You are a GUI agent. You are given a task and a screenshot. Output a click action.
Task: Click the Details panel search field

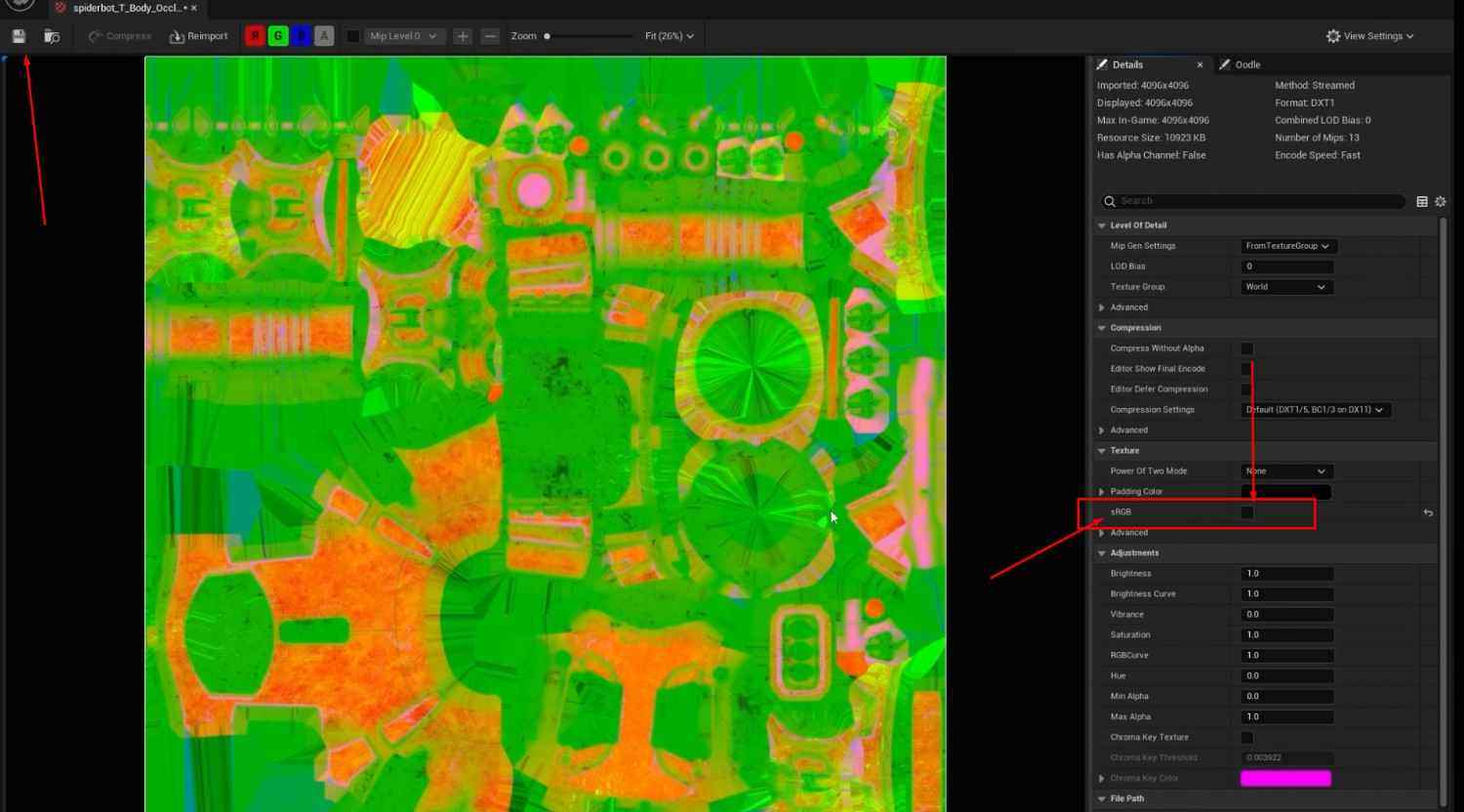1253,201
